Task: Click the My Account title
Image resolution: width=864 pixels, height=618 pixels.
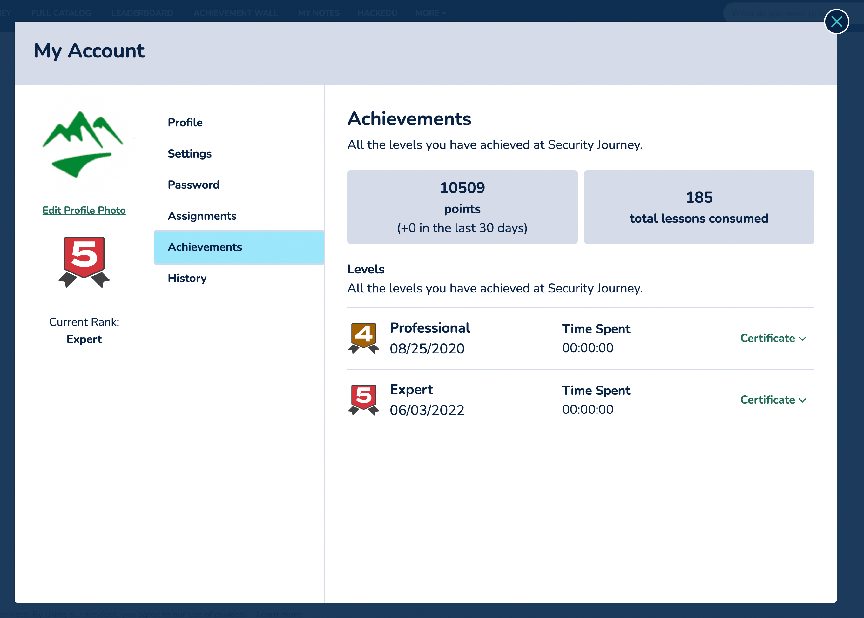Action: coord(89,51)
